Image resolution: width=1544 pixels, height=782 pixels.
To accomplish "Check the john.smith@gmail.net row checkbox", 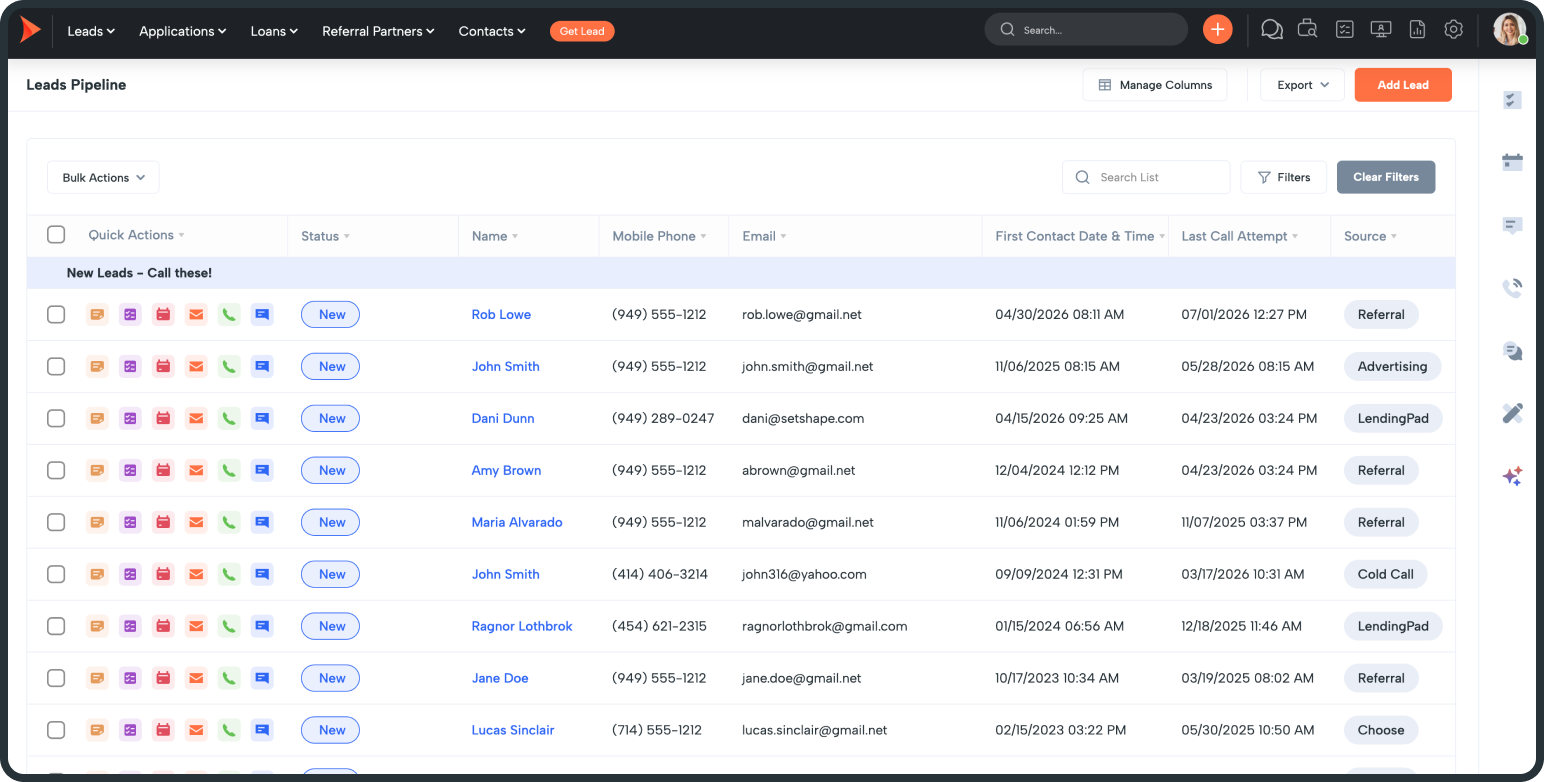I will [56, 366].
